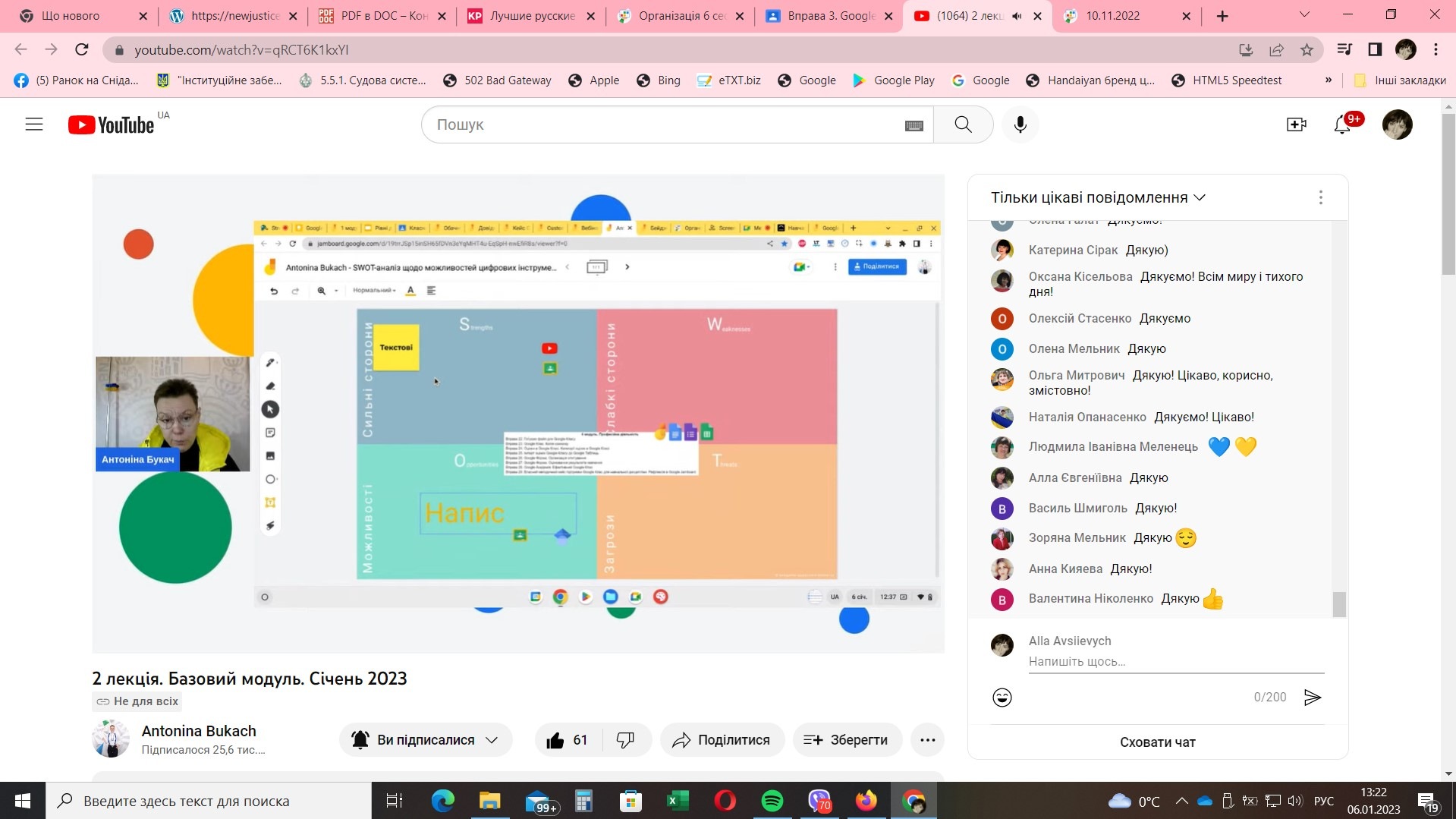
Task: Click the search magnifier button
Action: [x=963, y=124]
